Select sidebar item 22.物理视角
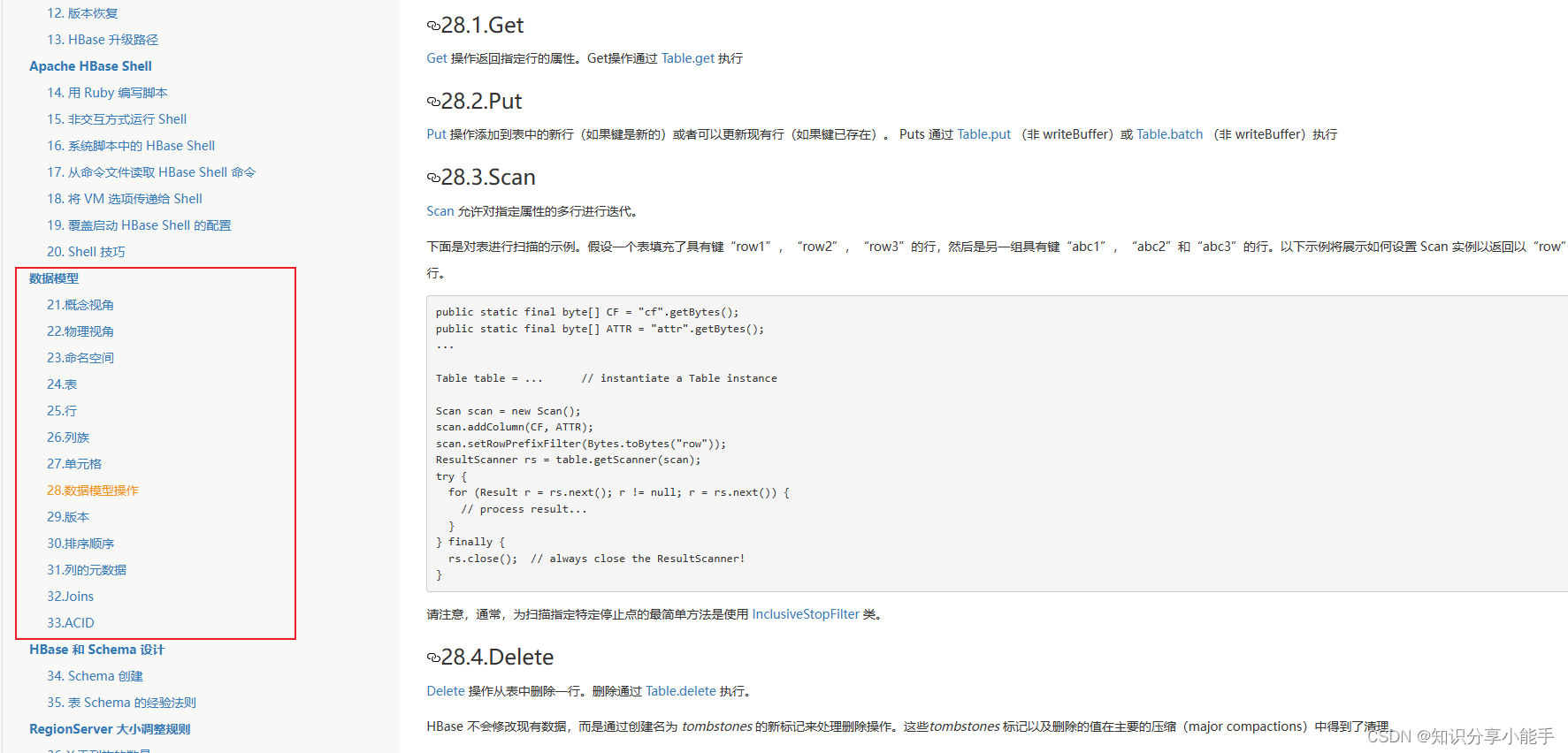The width and height of the screenshot is (1568, 753). (80, 331)
